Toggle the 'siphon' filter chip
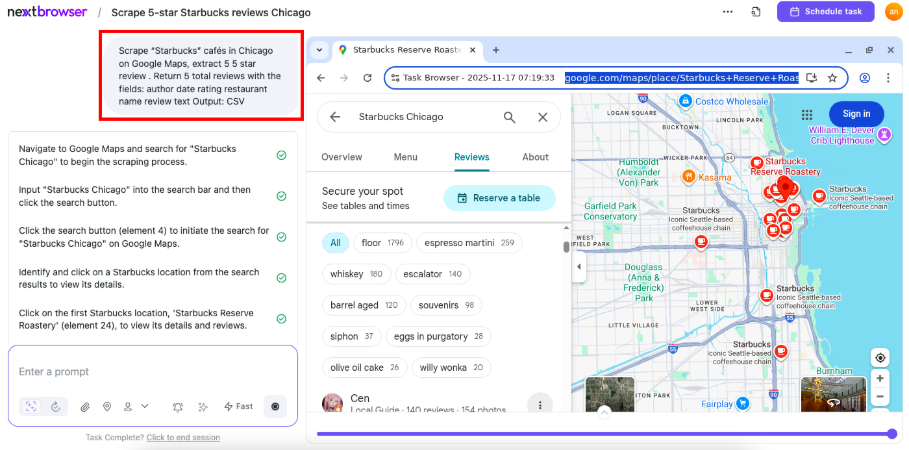The height and width of the screenshot is (450, 909). click(x=352, y=336)
